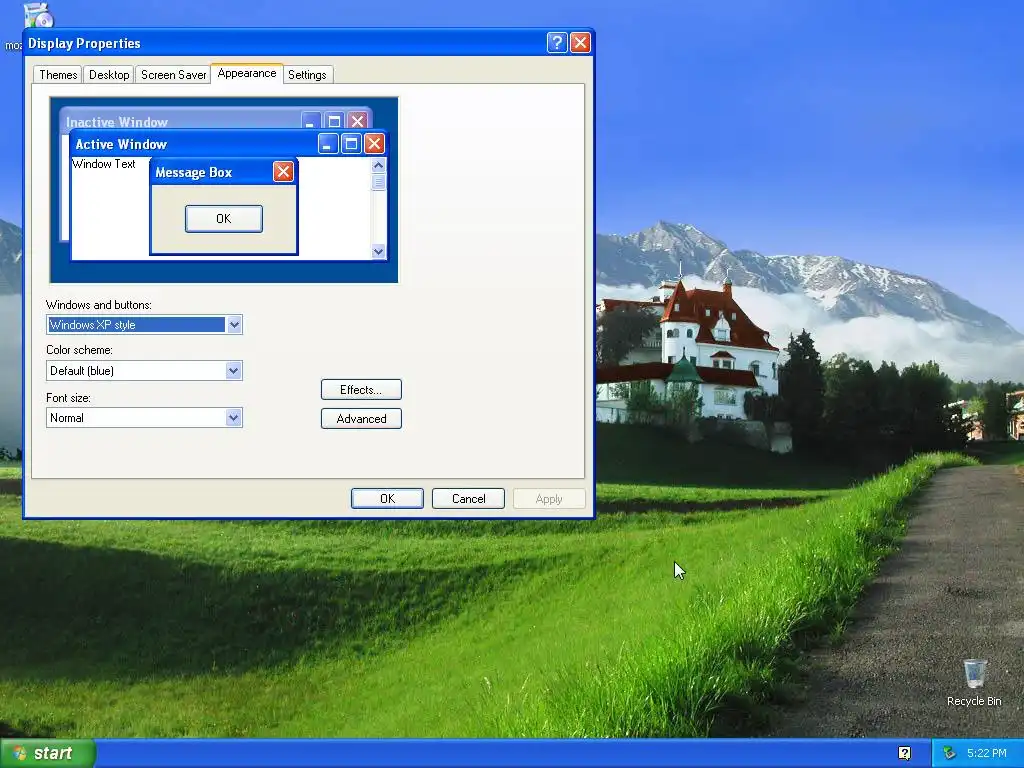Open the Screen Saver tab
This screenshot has width=1024, height=768.
[173, 74]
